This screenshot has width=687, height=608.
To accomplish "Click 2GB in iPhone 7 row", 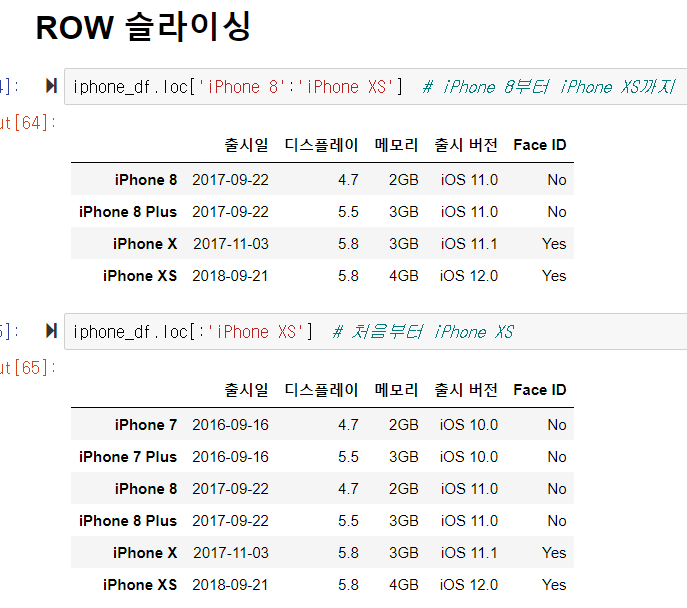I will tap(404, 424).
